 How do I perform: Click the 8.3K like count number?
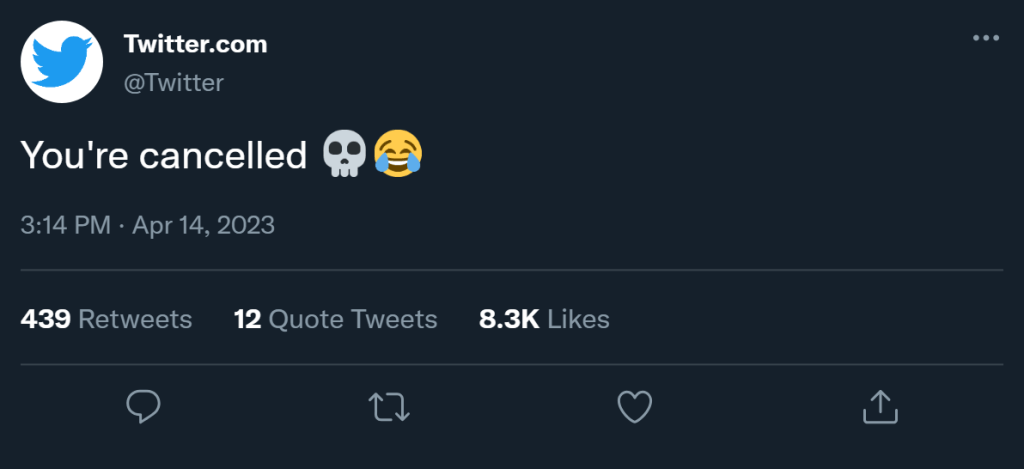coord(510,319)
